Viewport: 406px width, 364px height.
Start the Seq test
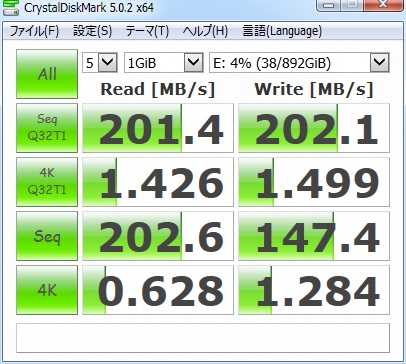pos(47,236)
